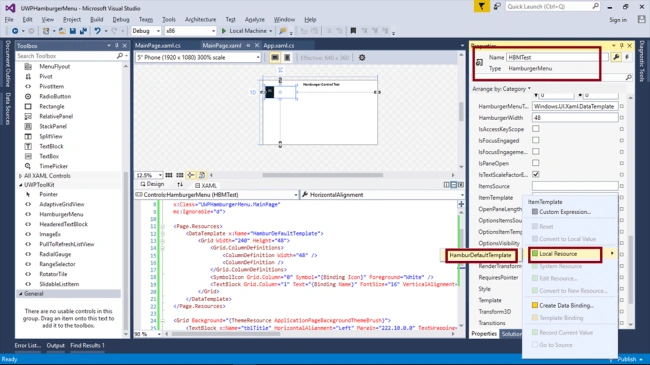Open the Debug configuration dropdown
Image resolution: width=650 pixels, height=365 pixels.
146,31
